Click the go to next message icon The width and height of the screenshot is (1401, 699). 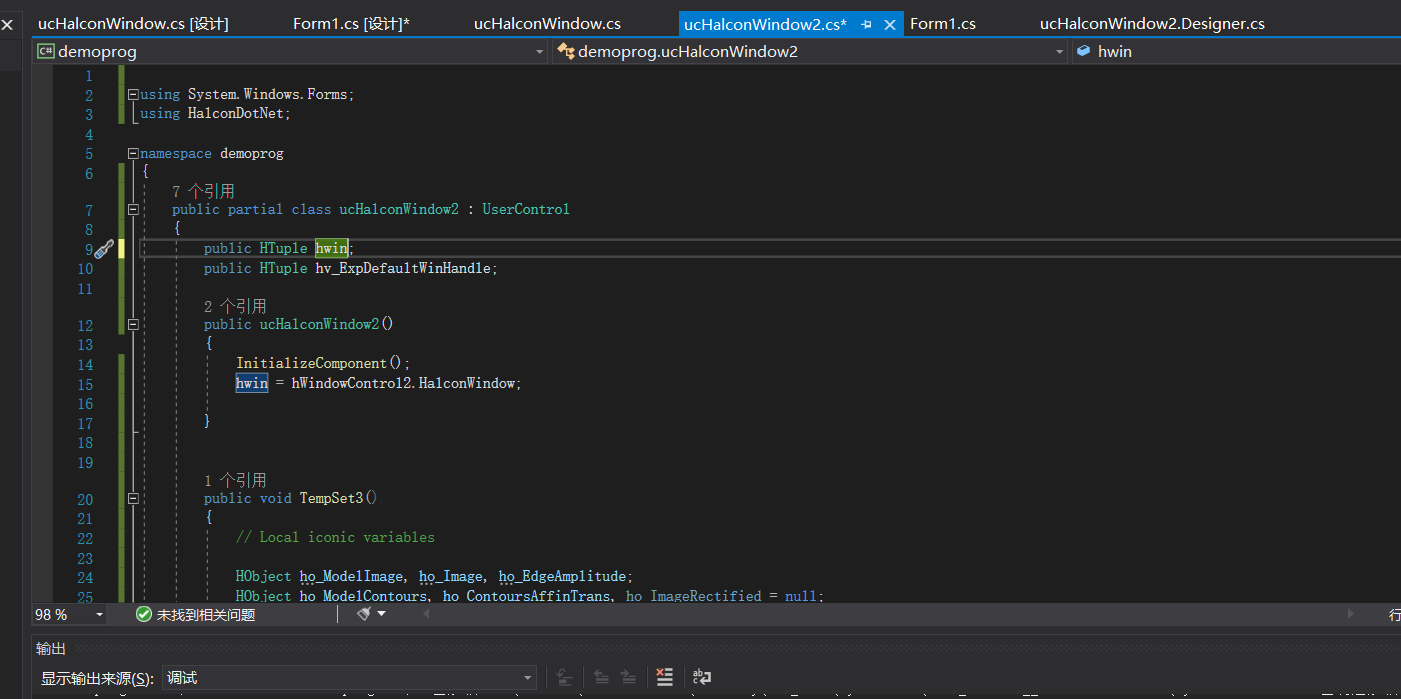pyautogui.click(x=628, y=678)
